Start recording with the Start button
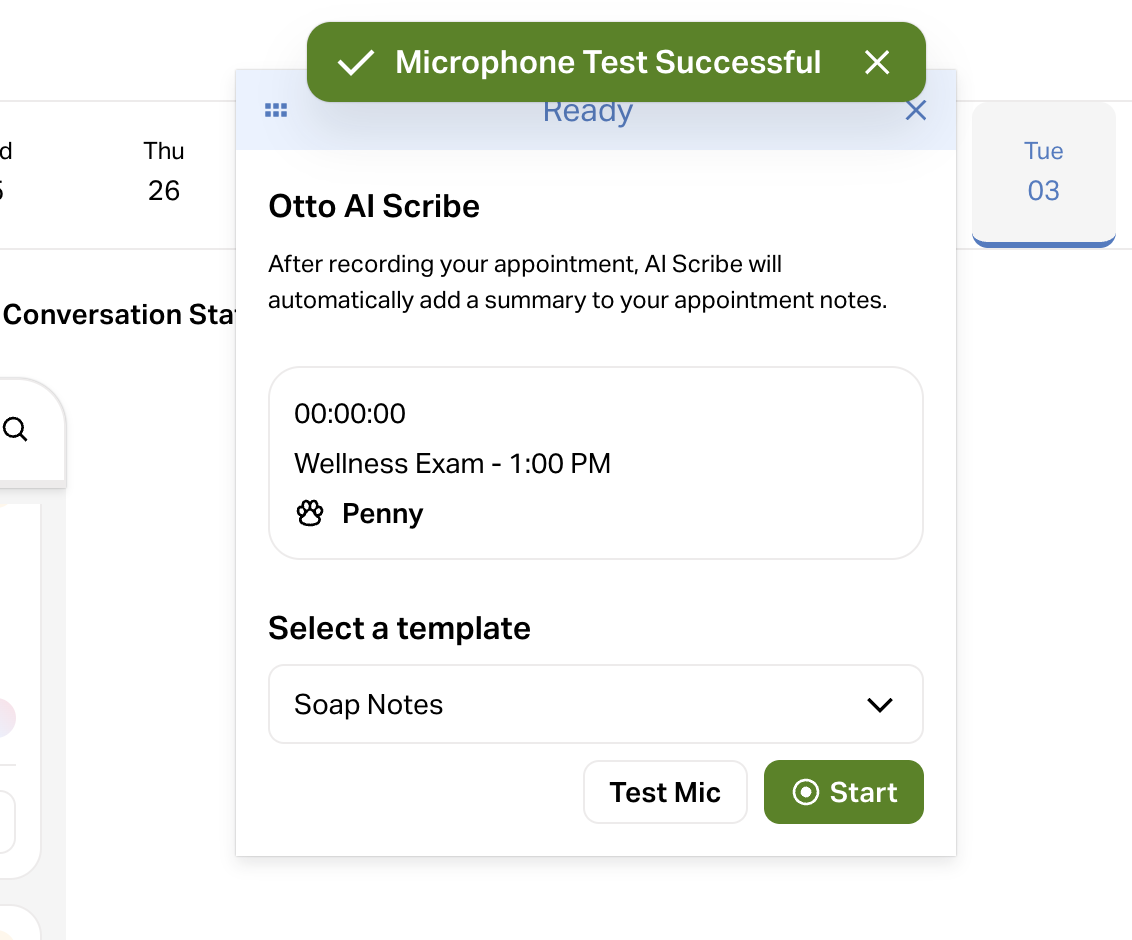The image size is (1132, 940). click(843, 793)
